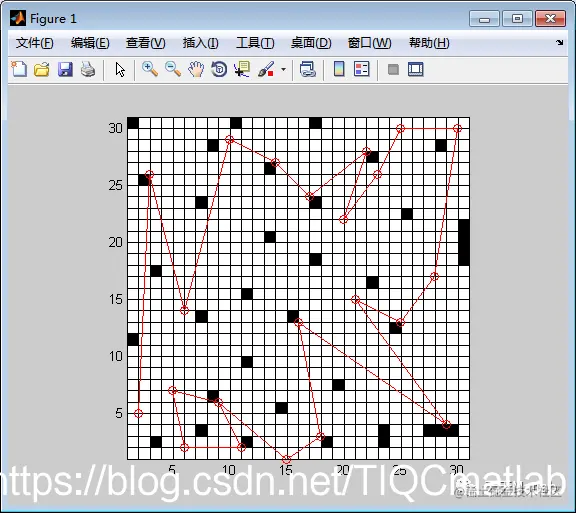Activate the Zoom Out magnifier tool
The height and width of the screenshot is (513, 576).
(173, 69)
